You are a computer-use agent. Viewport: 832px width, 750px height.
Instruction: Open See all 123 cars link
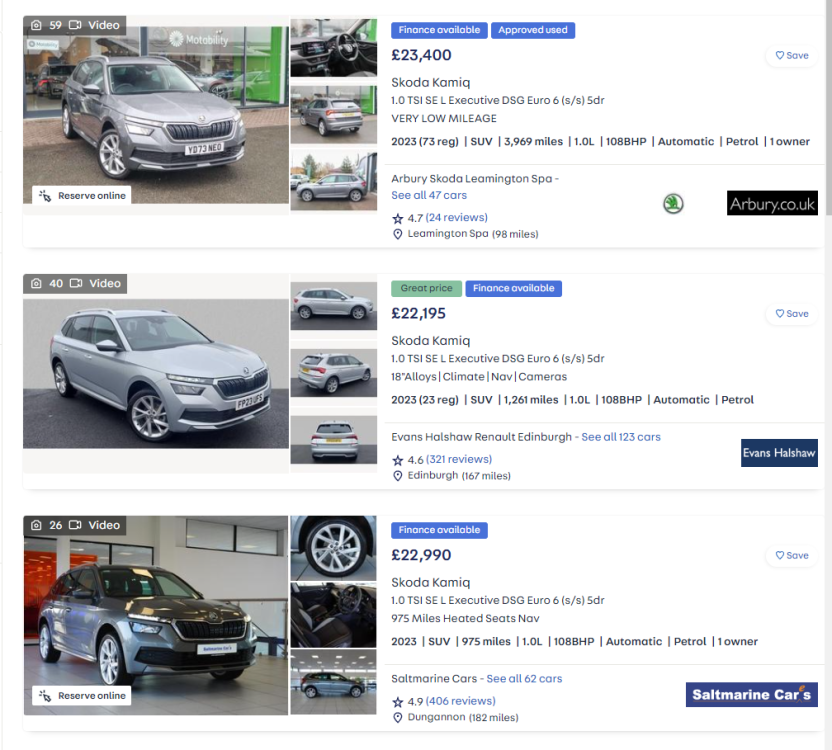click(x=621, y=437)
